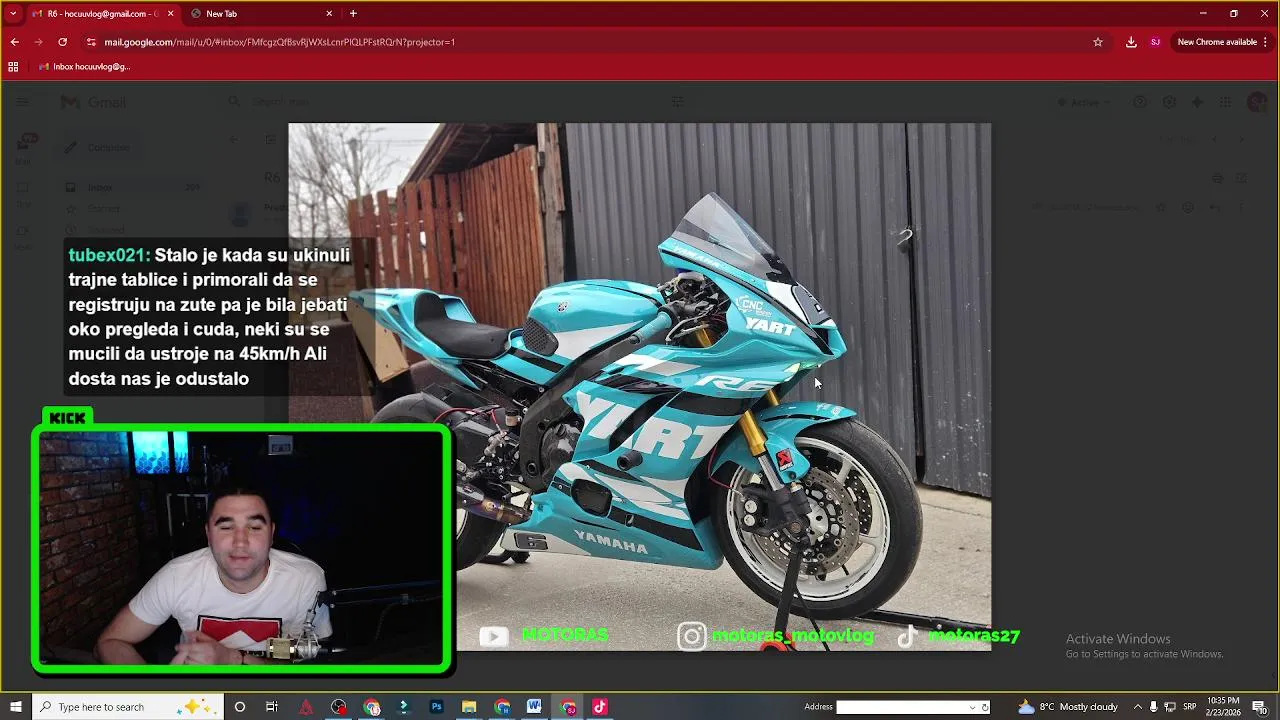This screenshot has height=720, width=1280.
Task: Open dimmed Active status dropdown in Gmail
Action: tap(1083, 102)
